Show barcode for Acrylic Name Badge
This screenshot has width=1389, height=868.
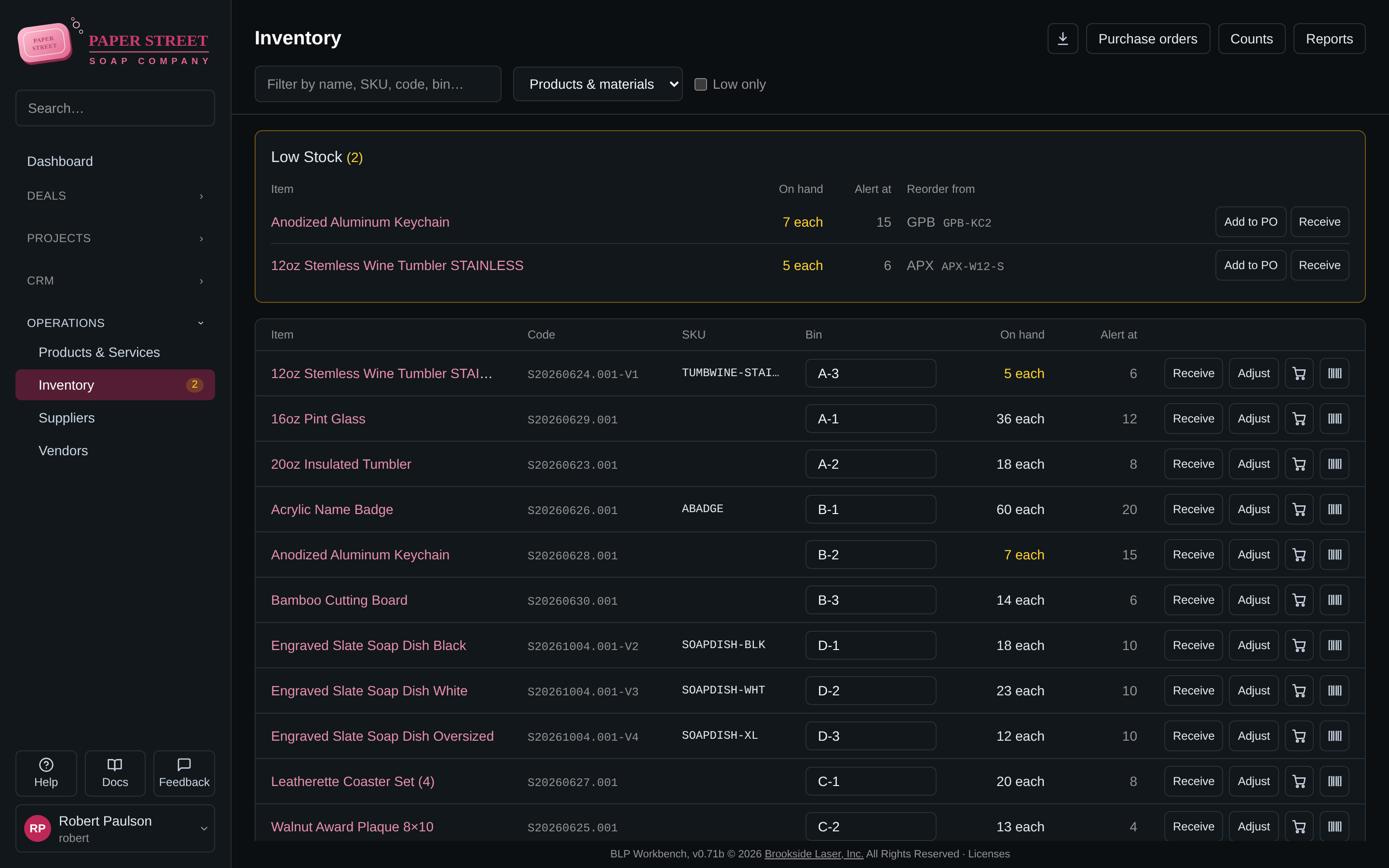[x=1335, y=509]
